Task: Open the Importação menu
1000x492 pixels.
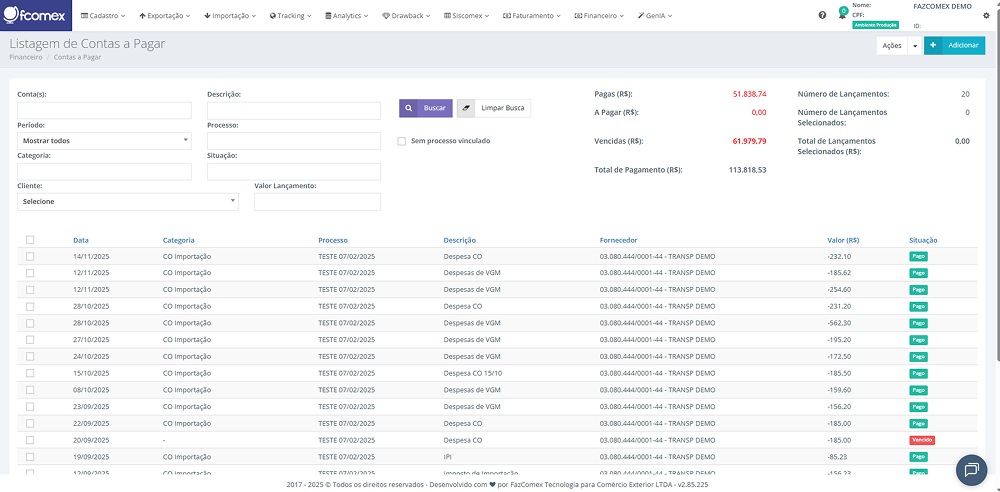Action: [230, 16]
